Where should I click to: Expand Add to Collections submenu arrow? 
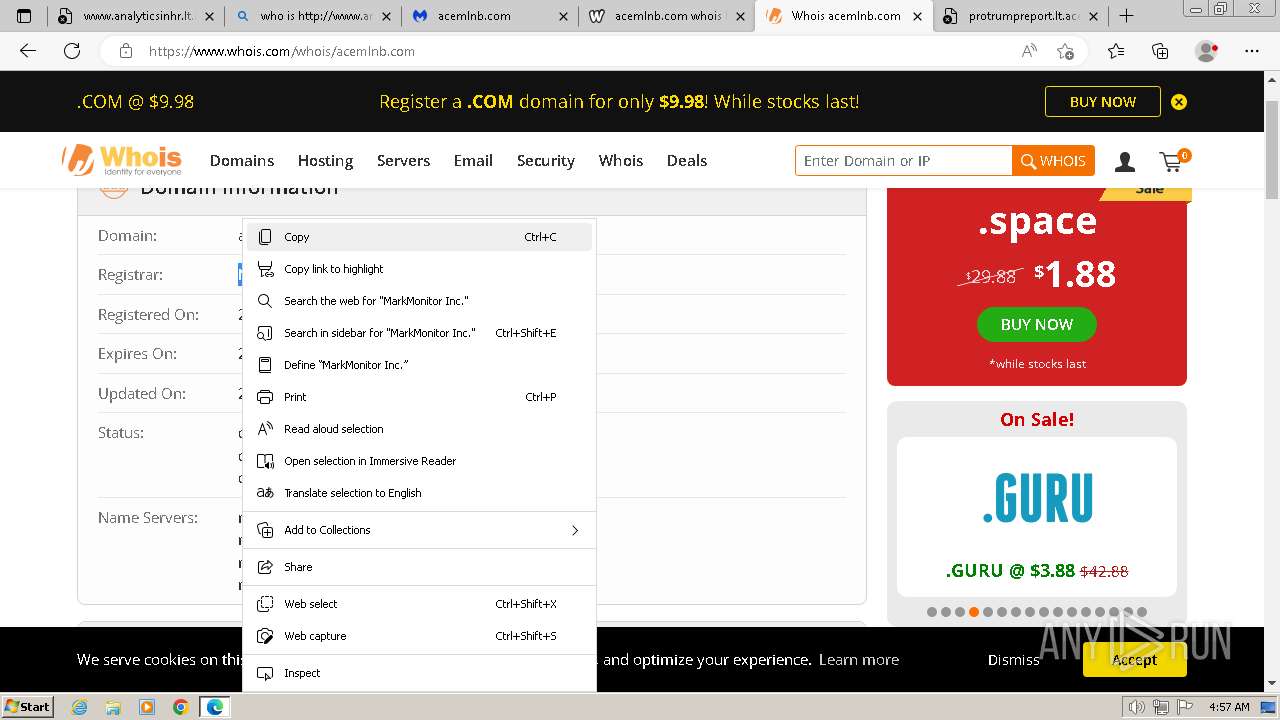[x=575, y=530]
